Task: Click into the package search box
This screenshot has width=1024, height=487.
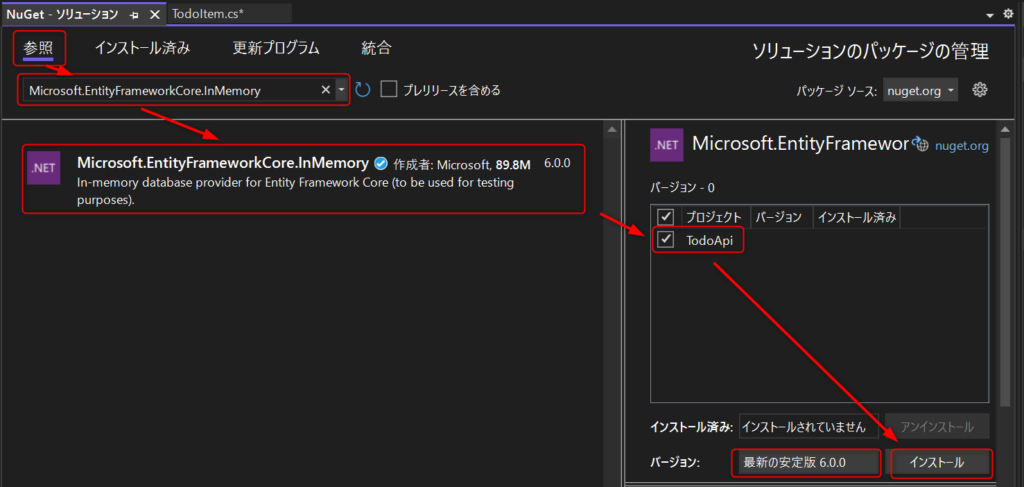Action: click(x=171, y=90)
